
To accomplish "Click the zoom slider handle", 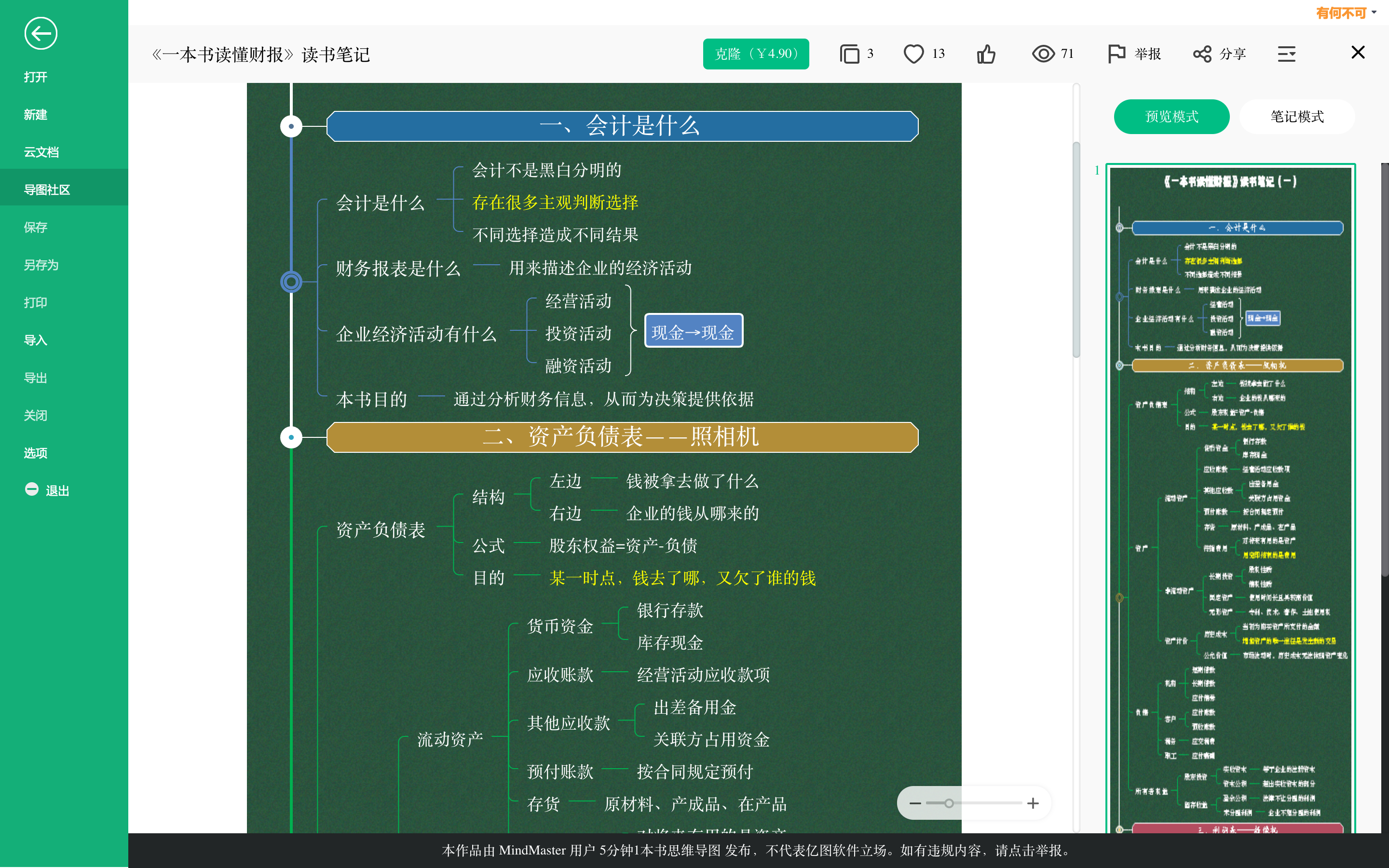I will 949,803.
